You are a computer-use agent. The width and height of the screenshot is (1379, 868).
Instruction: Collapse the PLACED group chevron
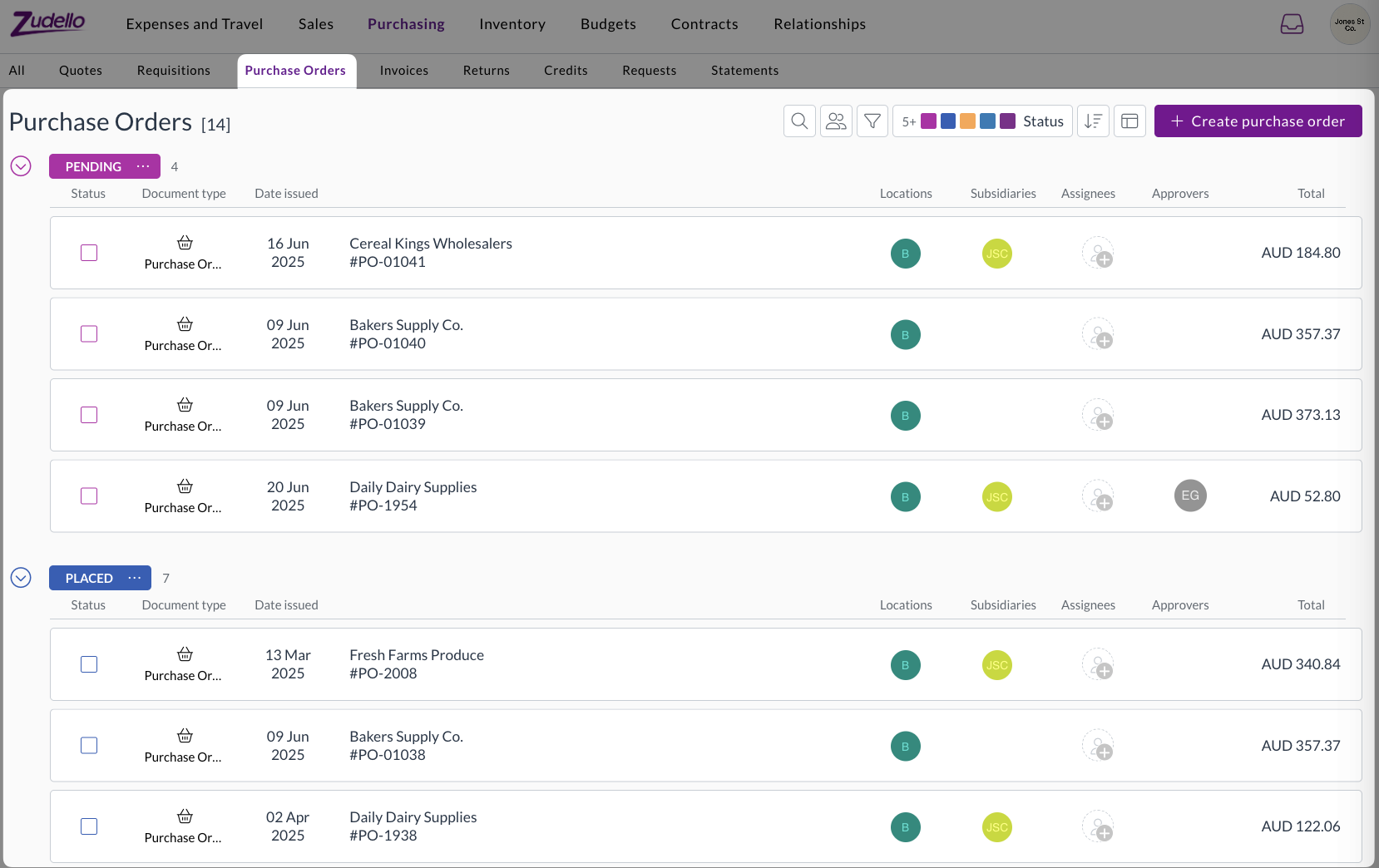tap(21, 578)
